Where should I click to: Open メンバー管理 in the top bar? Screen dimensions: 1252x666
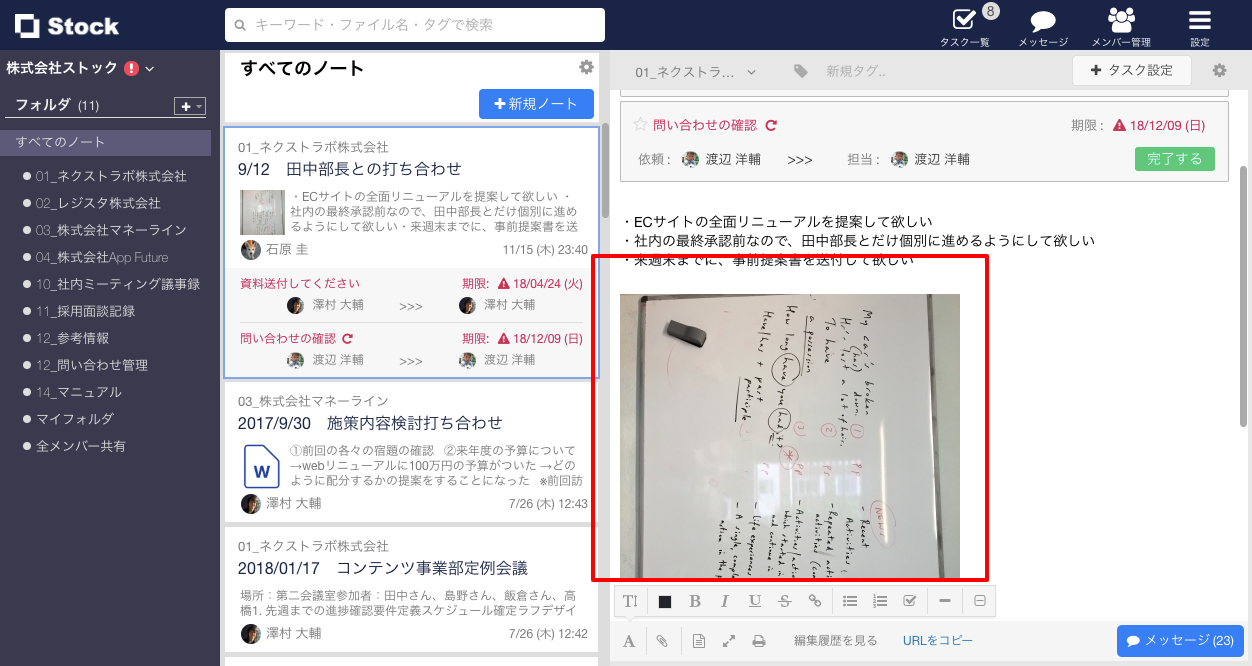pyautogui.click(x=1120, y=25)
